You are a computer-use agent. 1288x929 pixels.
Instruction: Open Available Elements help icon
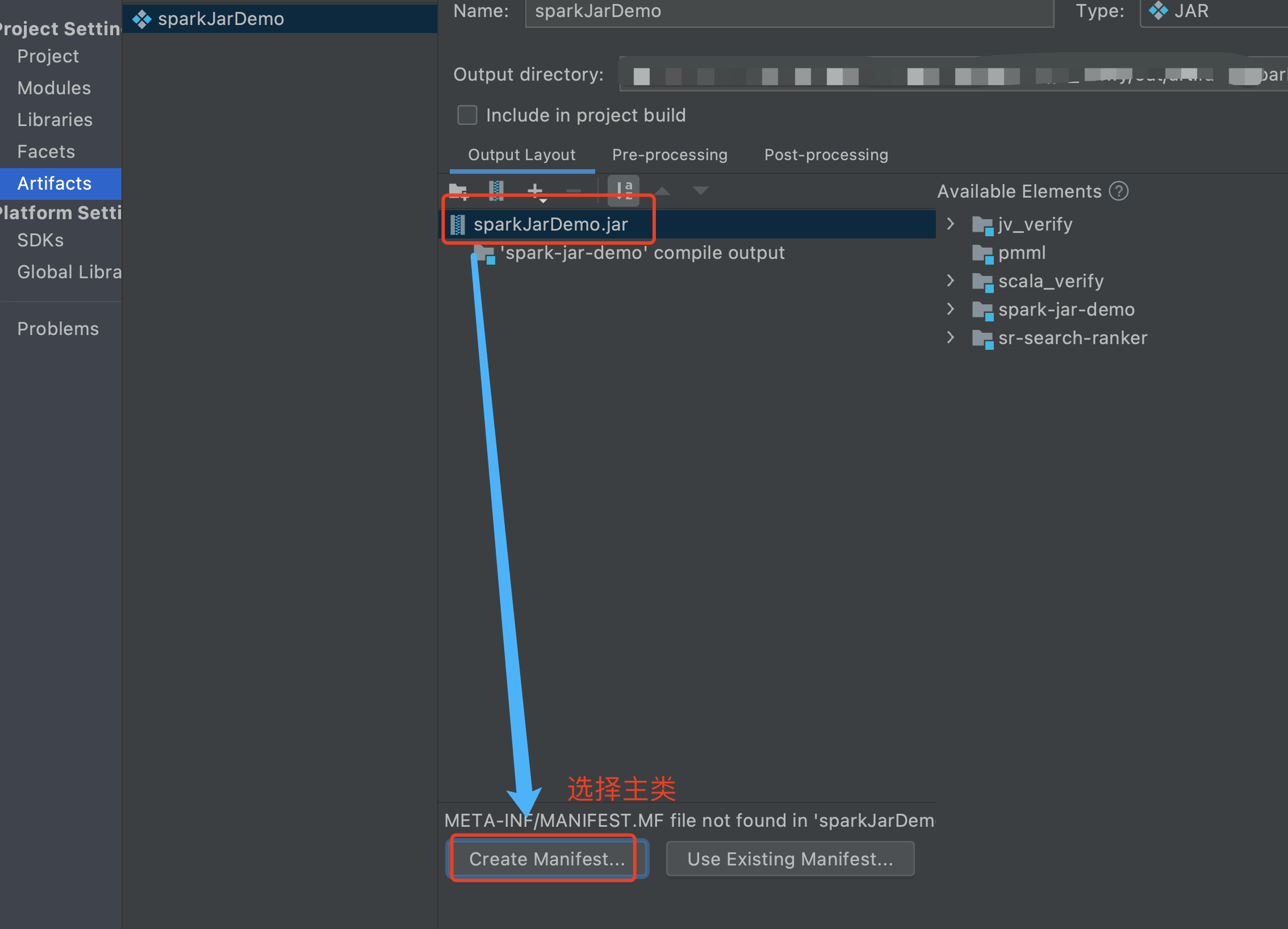tap(1119, 191)
